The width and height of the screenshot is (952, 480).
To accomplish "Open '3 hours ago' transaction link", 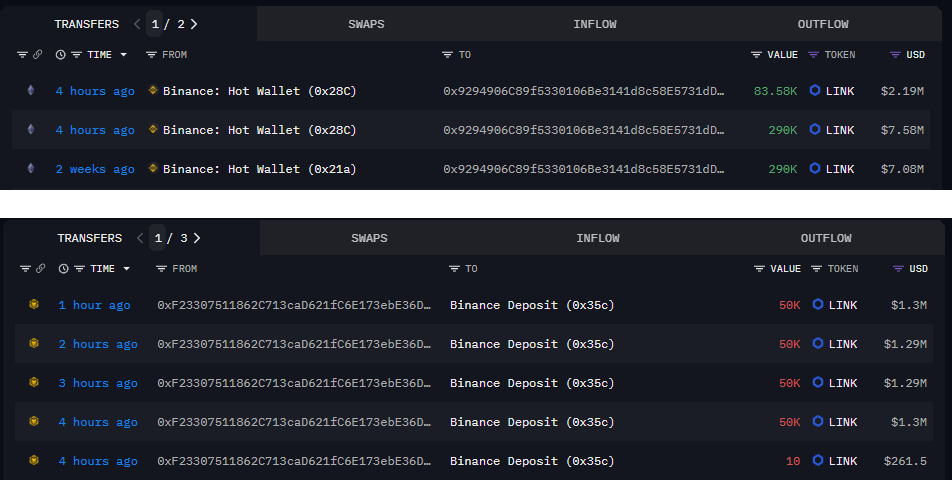I will coord(98,383).
